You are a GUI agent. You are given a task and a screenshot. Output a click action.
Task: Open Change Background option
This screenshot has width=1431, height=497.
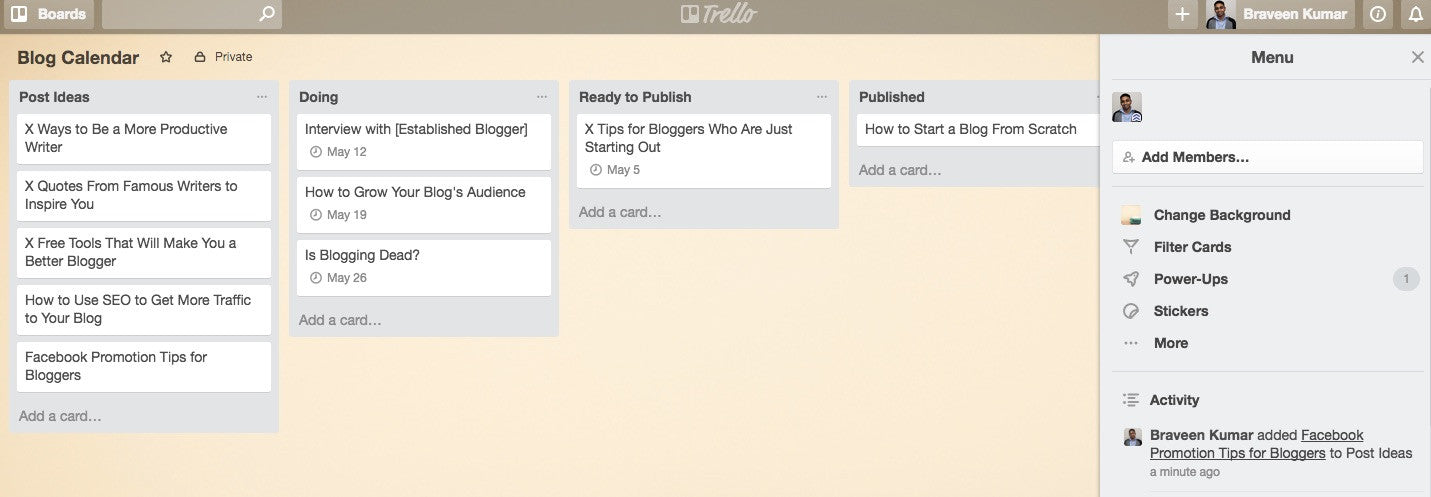(1221, 215)
